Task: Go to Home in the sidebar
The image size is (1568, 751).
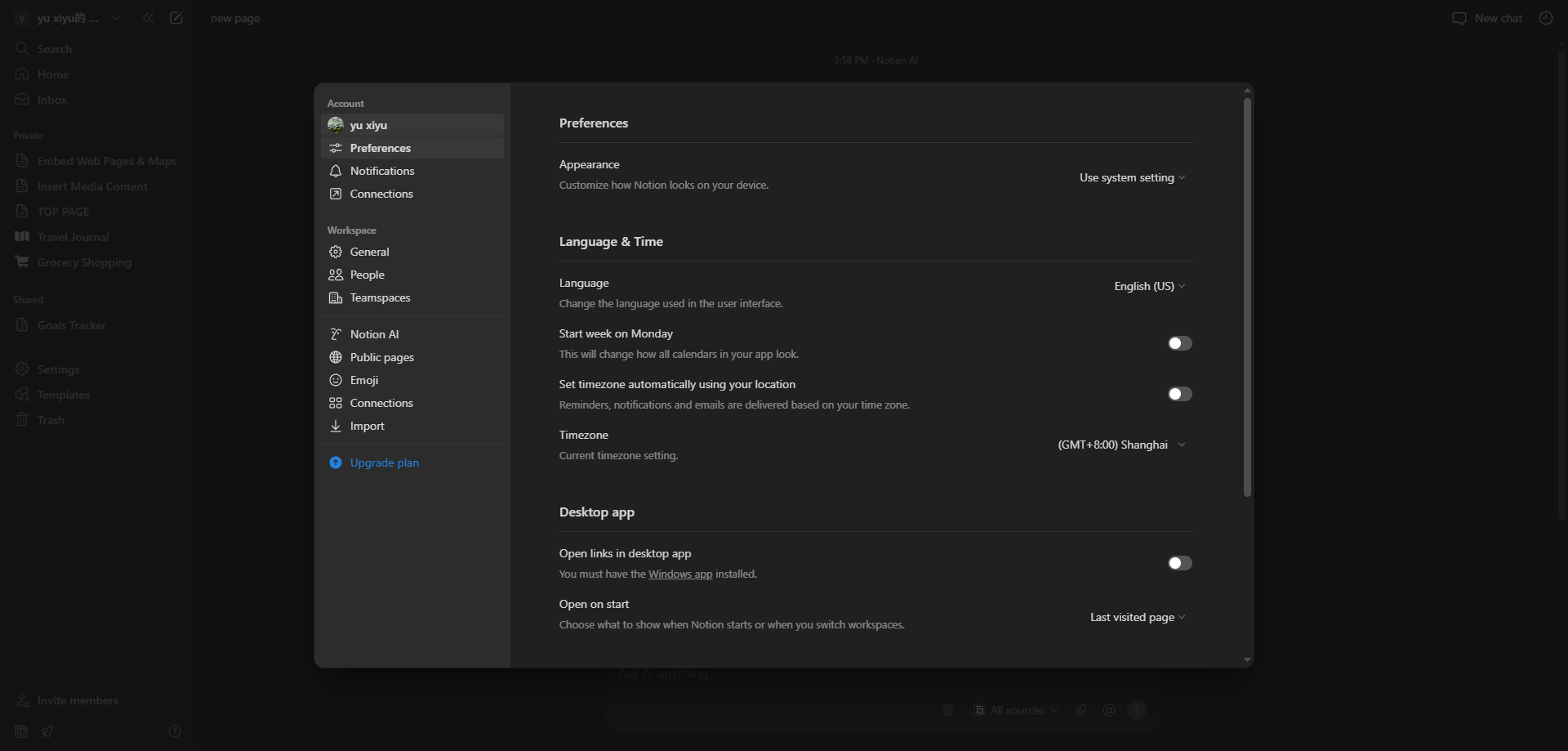Action: [x=96, y=74]
